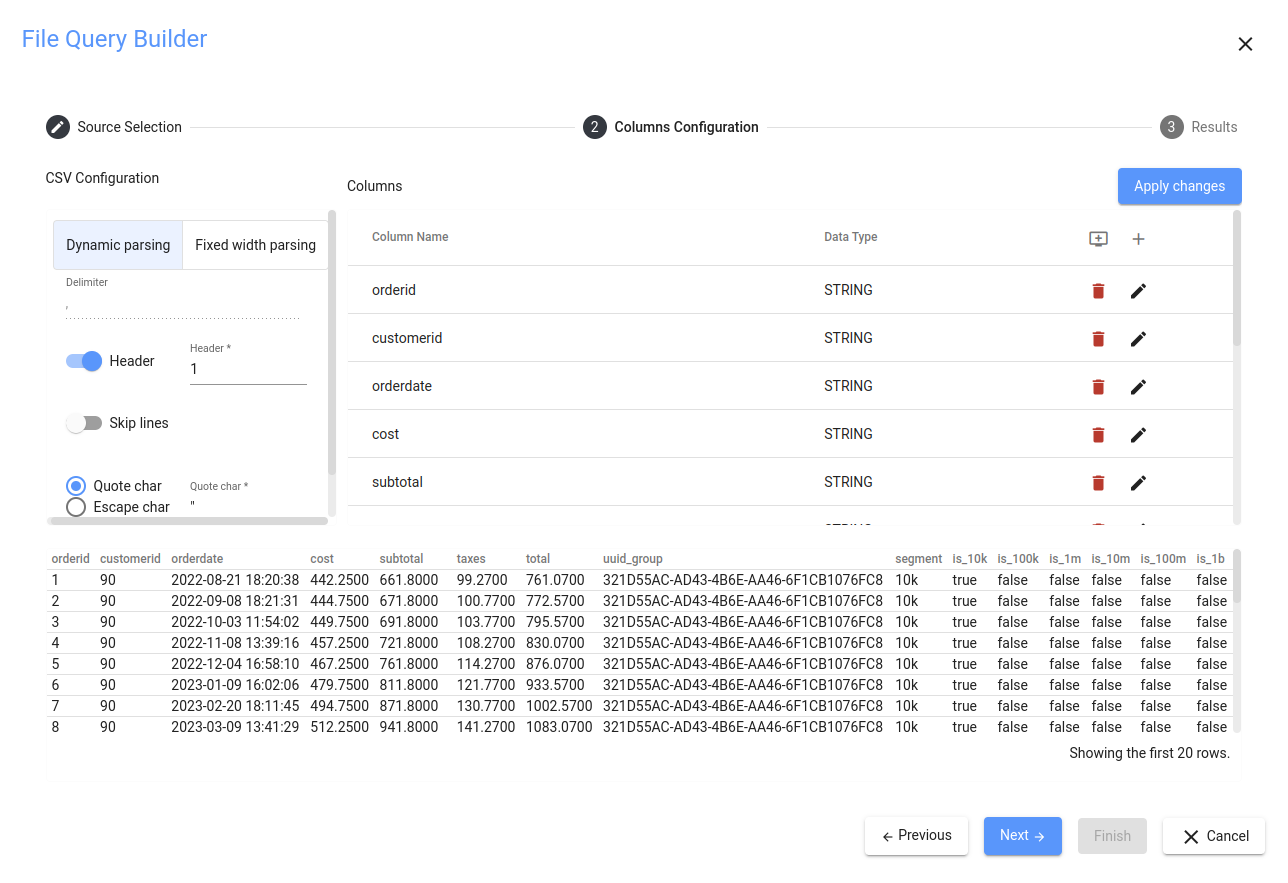Click the plus icon to add column

tap(1138, 239)
